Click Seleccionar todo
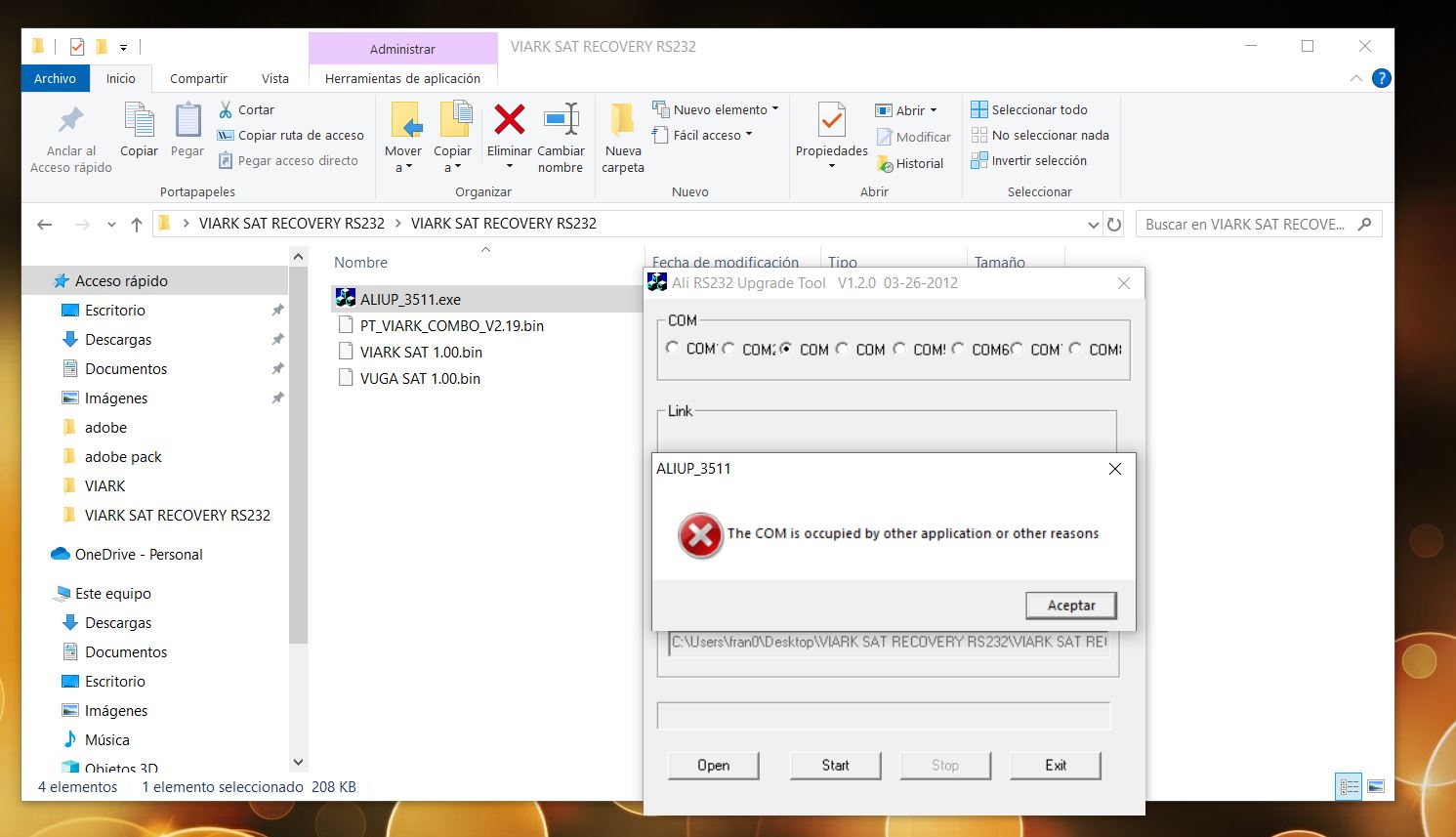Image resolution: width=1456 pixels, height=837 pixels. tap(1028, 109)
